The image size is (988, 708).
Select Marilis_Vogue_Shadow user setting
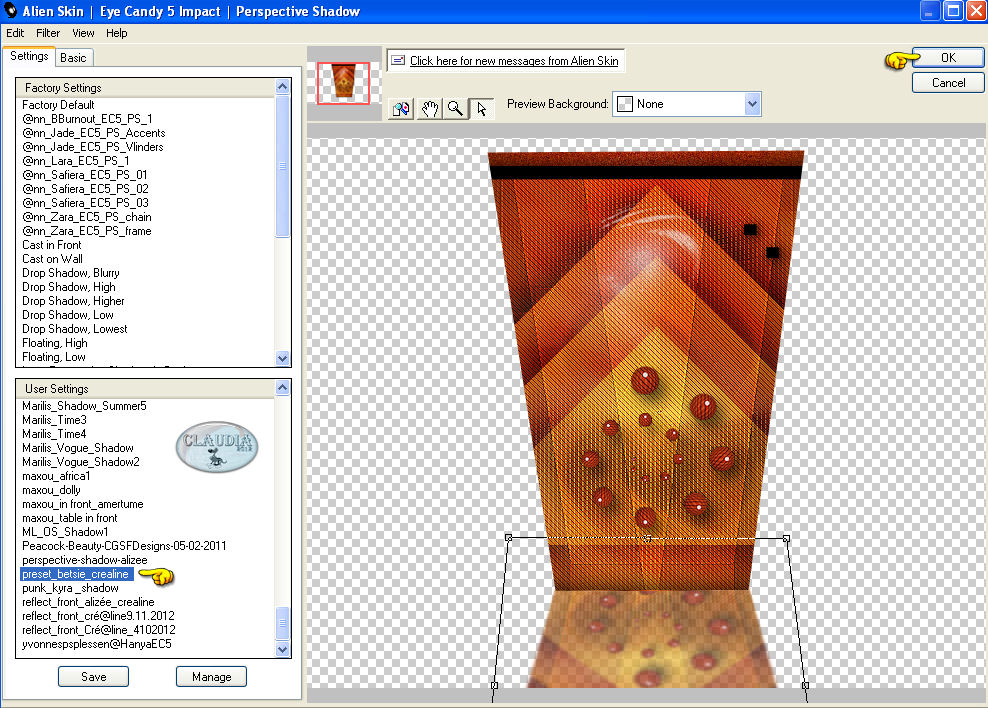[78, 448]
